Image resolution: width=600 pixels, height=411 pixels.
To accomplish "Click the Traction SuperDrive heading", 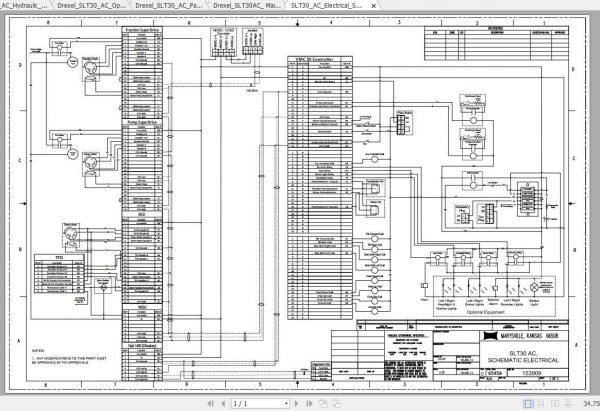I will pos(142,29).
